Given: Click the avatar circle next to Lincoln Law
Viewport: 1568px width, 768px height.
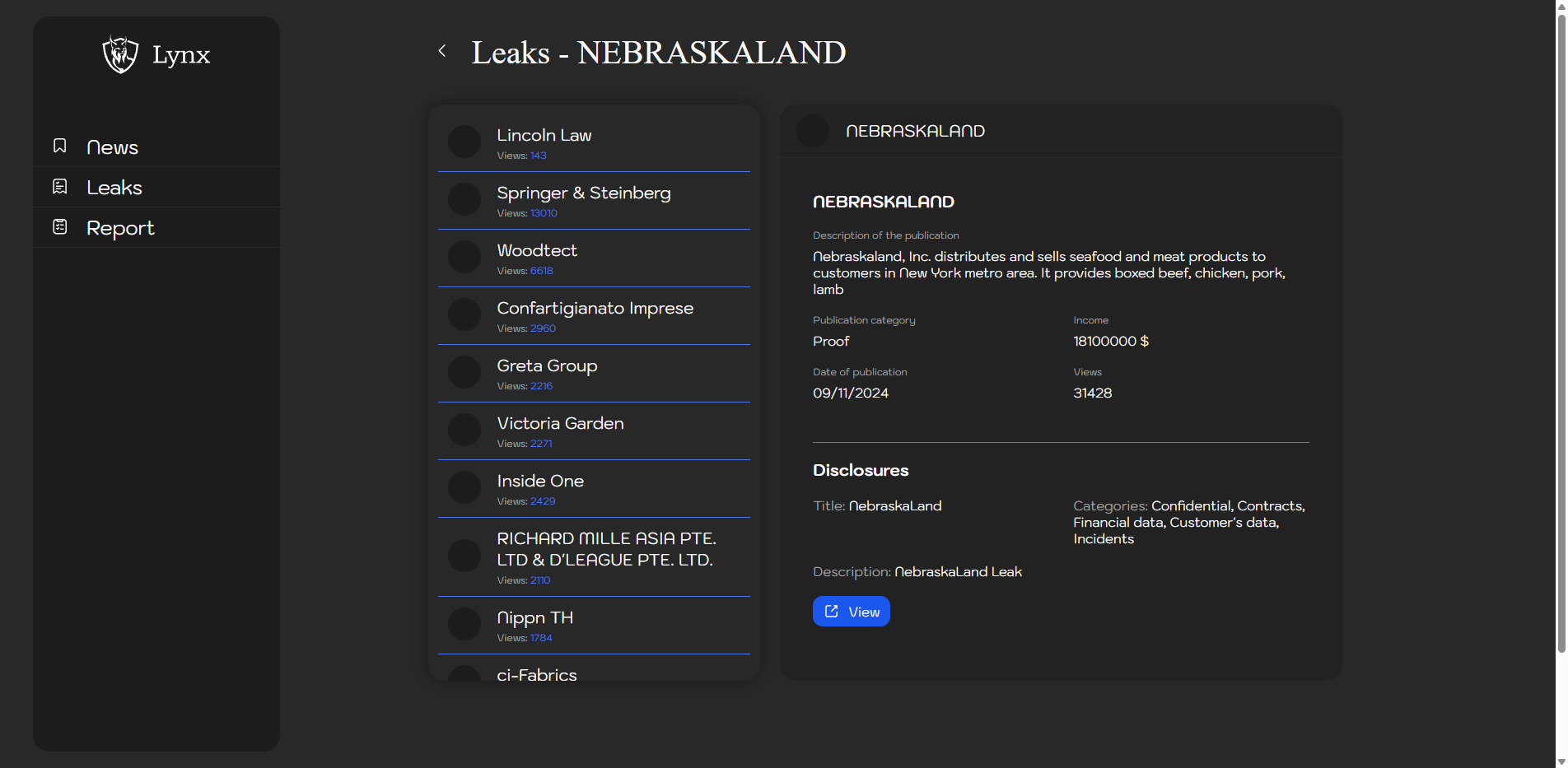Looking at the screenshot, I should click(464, 142).
